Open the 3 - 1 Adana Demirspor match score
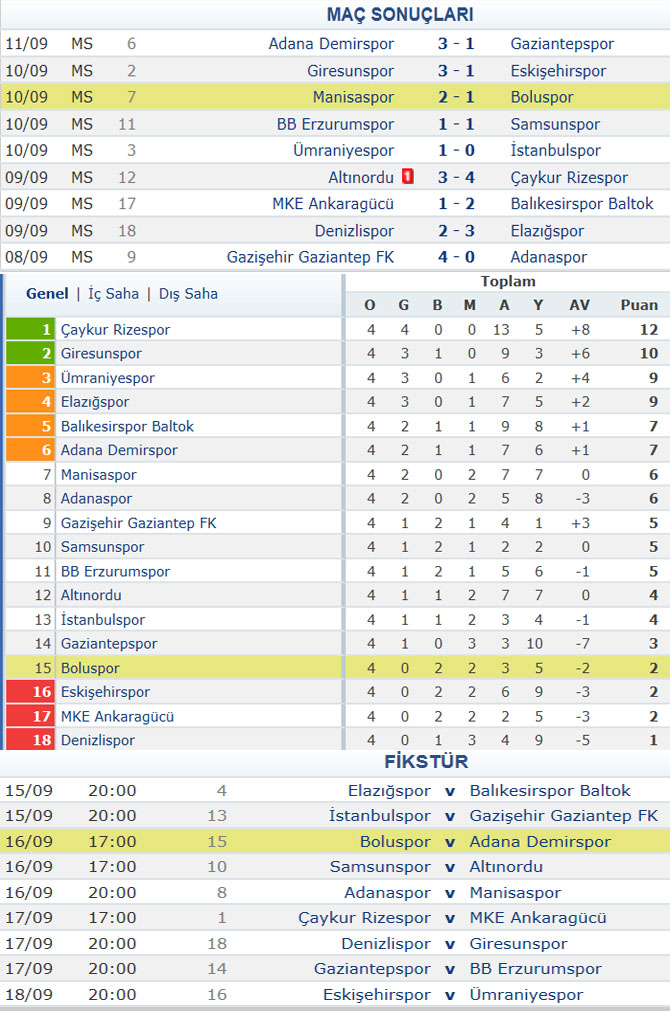 point(456,44)
